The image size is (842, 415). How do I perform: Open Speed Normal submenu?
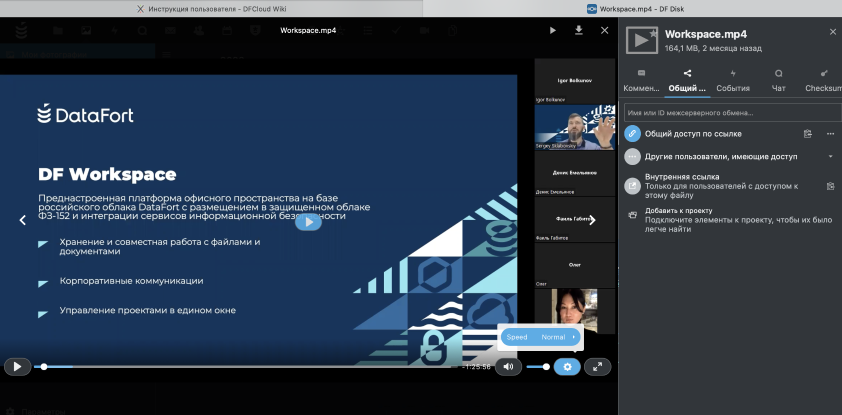[x=541, y=337]
